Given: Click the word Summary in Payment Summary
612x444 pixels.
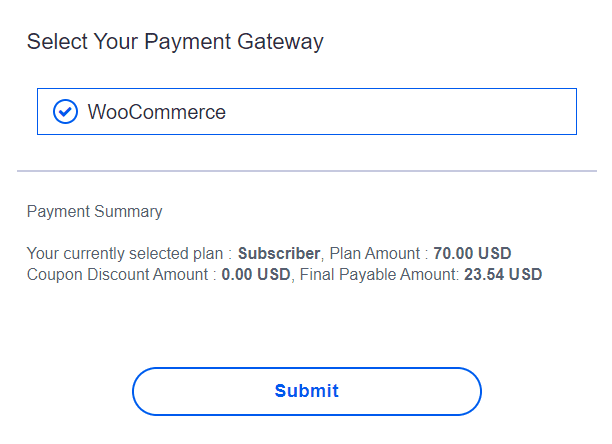Looking at the screenshot, I should point(128,211).
